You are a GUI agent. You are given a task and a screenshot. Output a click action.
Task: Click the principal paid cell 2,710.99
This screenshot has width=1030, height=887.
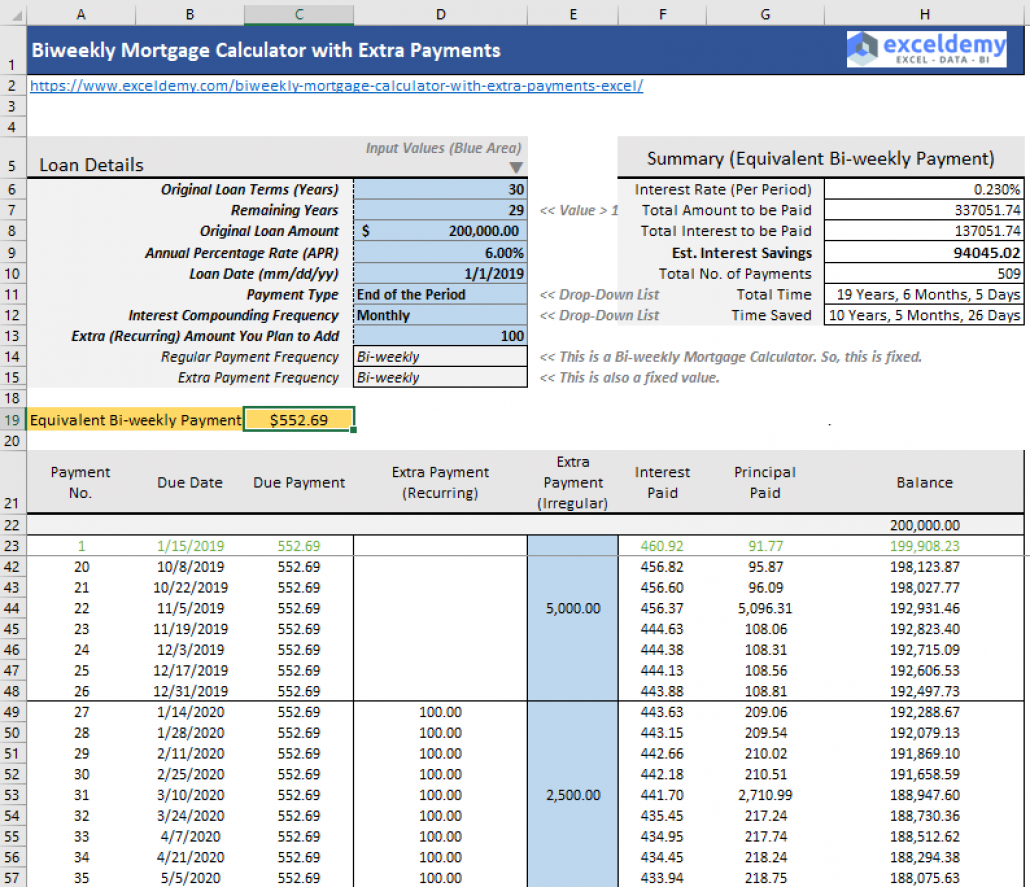click(x=765, y=795)
